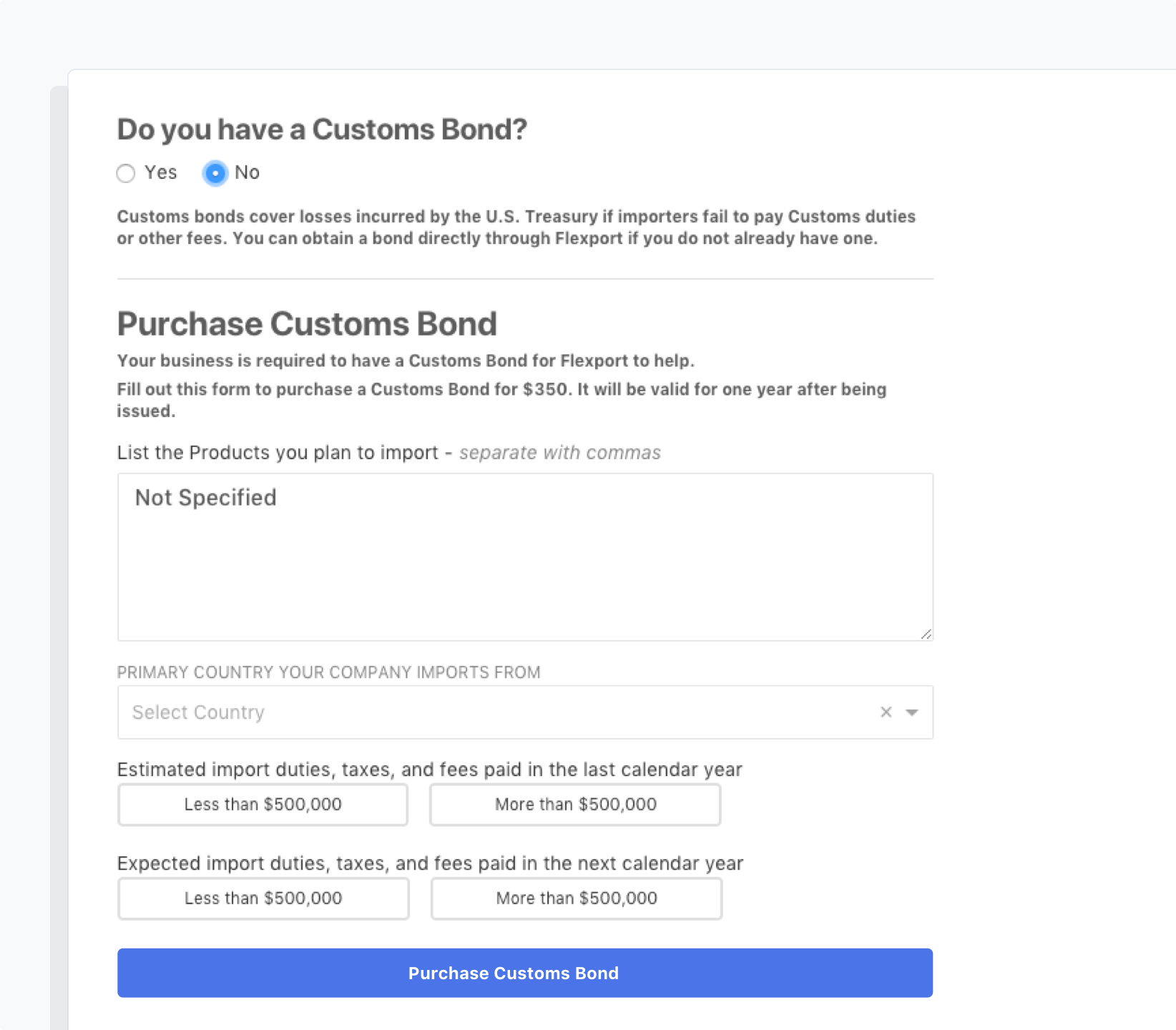Choose More than $500,000 for last calendar year
This screenshot has width=1176, height=1030.
(x=575, y=805)
